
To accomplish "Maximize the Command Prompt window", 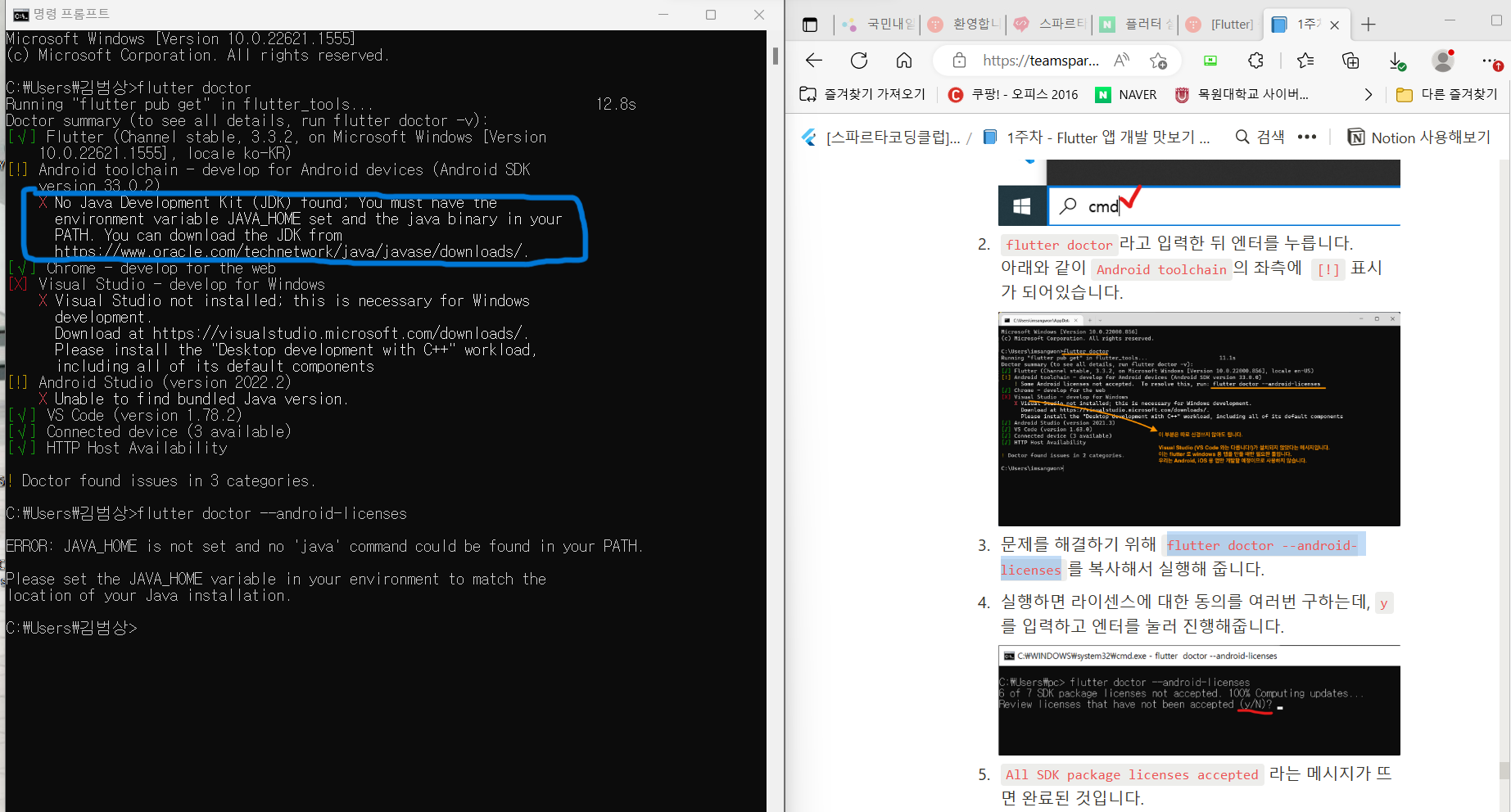I will pos(711,15).
